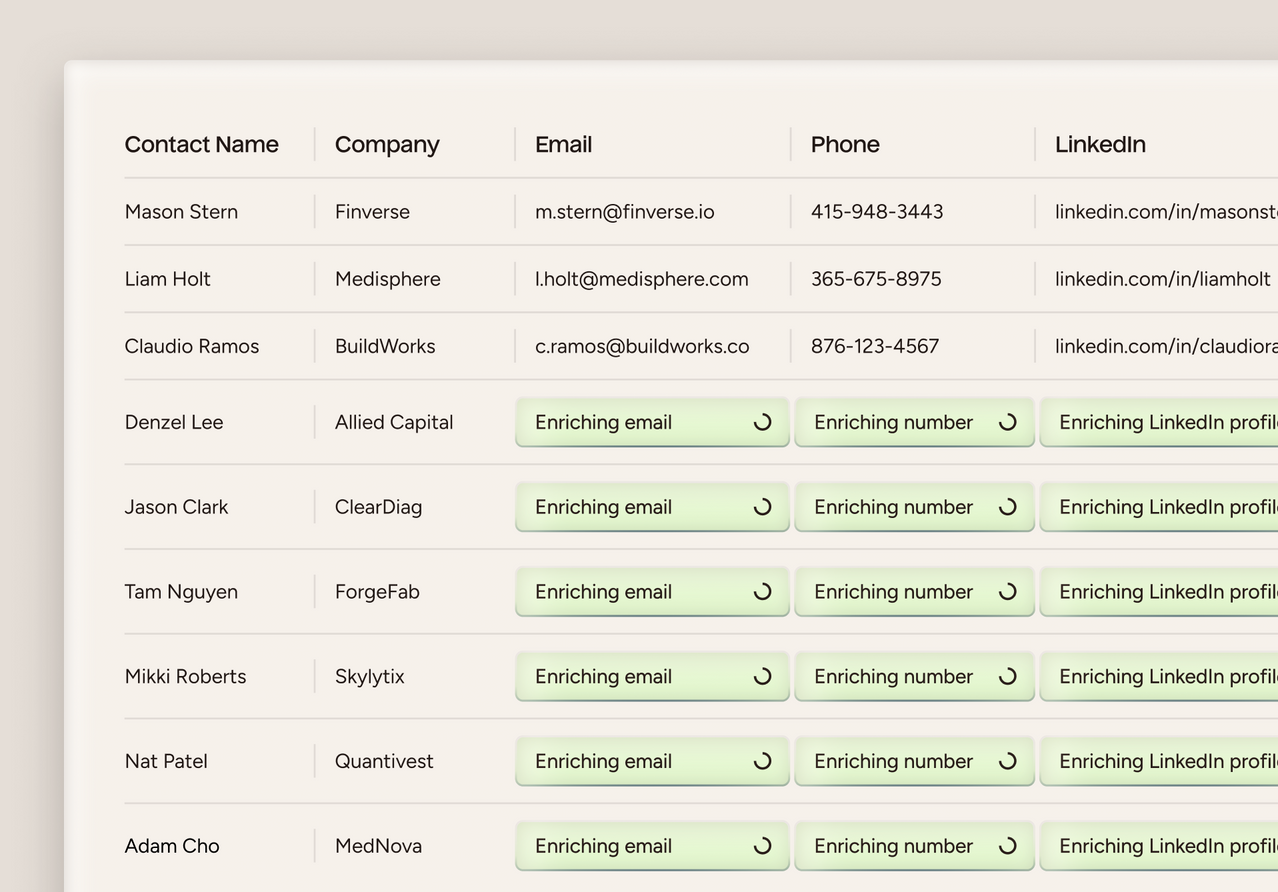Viewport: 1278px width, 892px height.
Task: Select the Quantivest company cell
Action: point(384,761)
